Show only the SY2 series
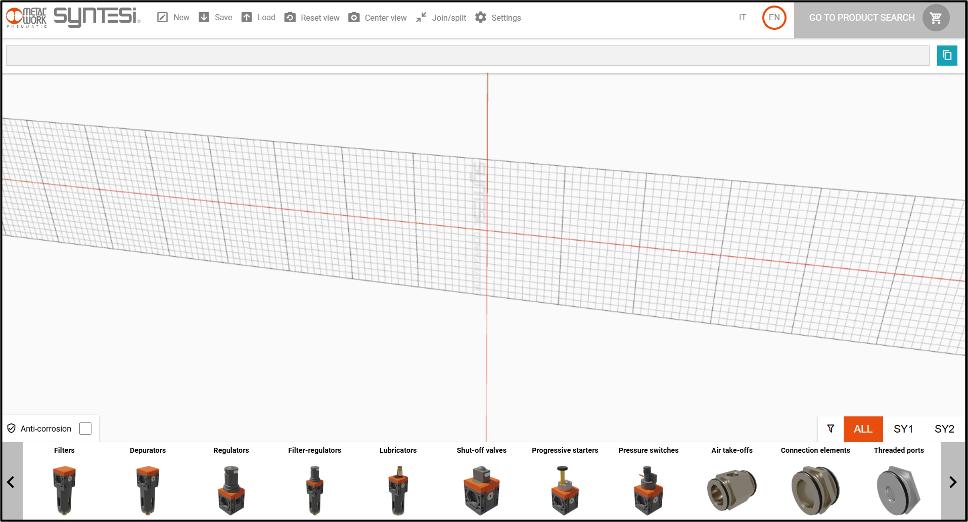This screenshot has width=968, height=522. click(x=944, y=429)
